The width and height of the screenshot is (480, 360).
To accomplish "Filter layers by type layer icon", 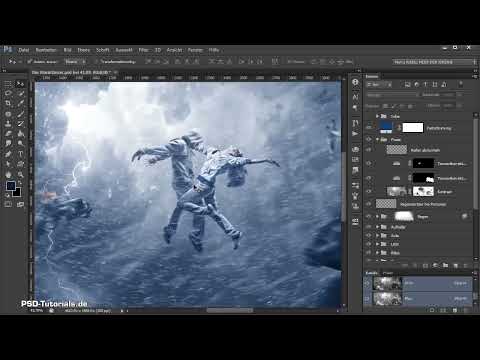I will (x=426, y=85).
